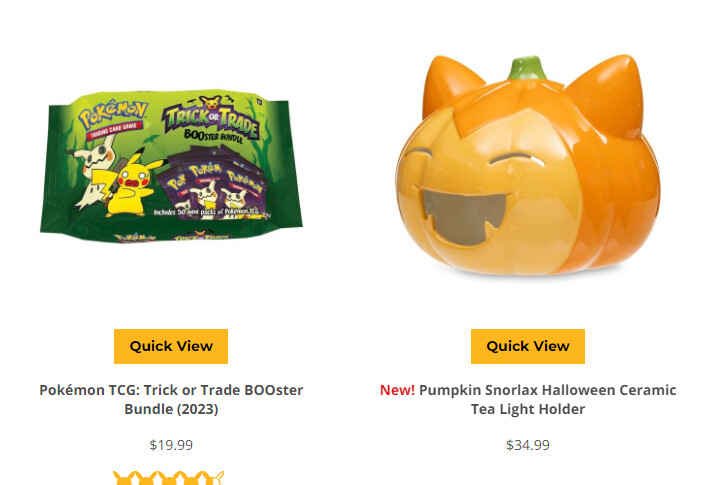Click the third Pikachu rating icon
Screen dimensions: 727x485
(x=169, y=478)
